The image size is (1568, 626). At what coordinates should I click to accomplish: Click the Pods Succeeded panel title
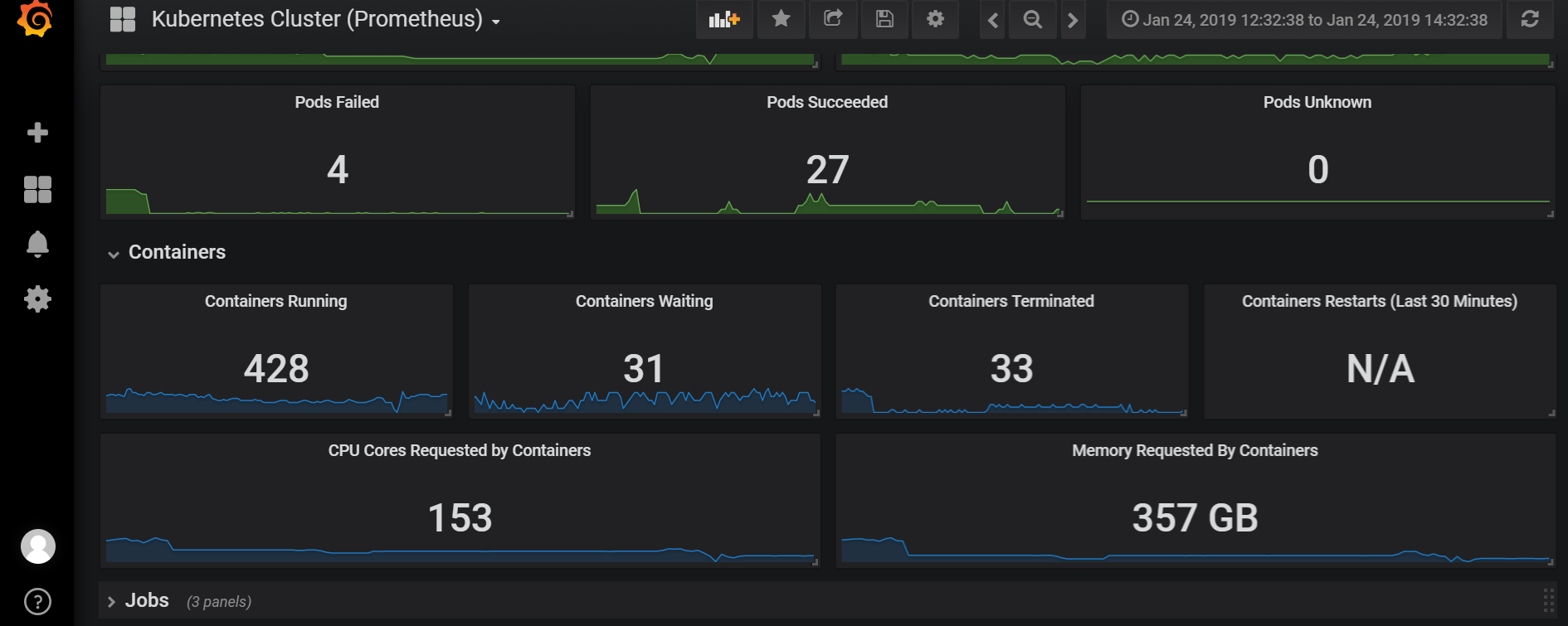(x=827, y=102)
